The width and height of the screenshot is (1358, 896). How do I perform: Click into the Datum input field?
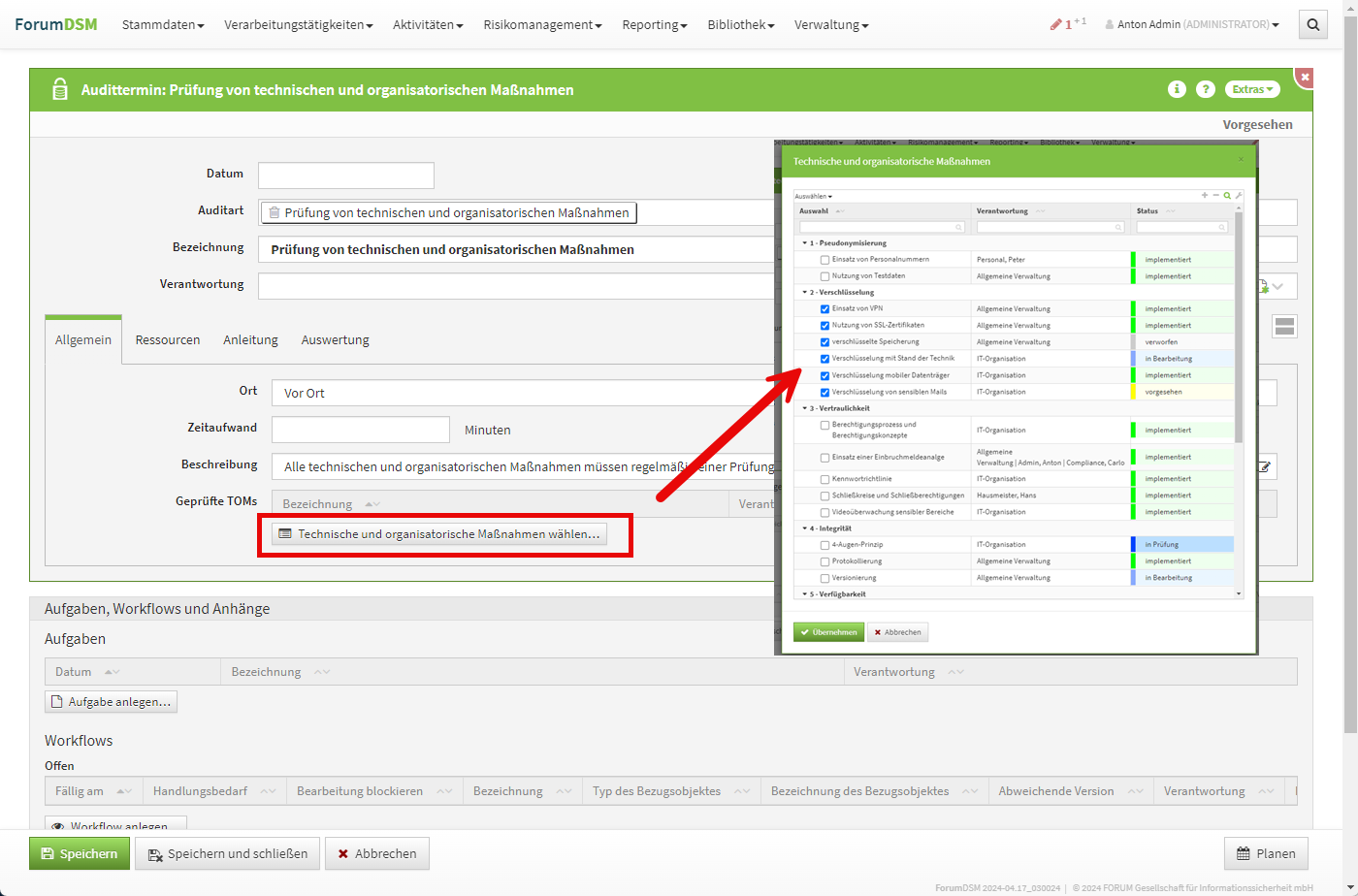tap(346, 176)
